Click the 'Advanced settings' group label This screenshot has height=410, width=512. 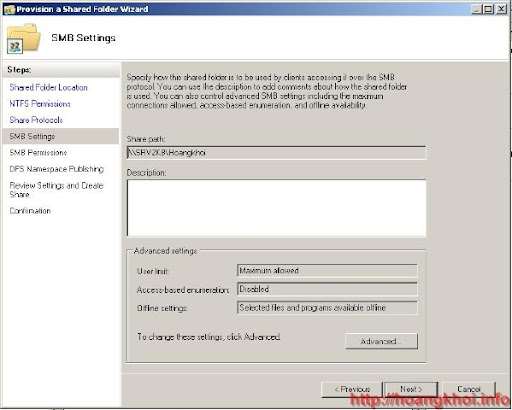(x=165, y=251)
